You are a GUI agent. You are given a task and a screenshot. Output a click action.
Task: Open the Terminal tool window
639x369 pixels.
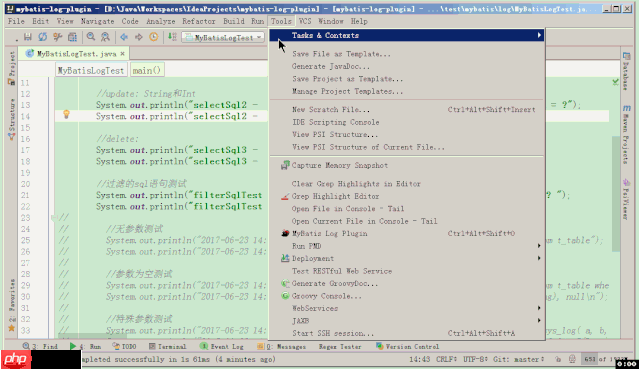(x=167, y=347)
